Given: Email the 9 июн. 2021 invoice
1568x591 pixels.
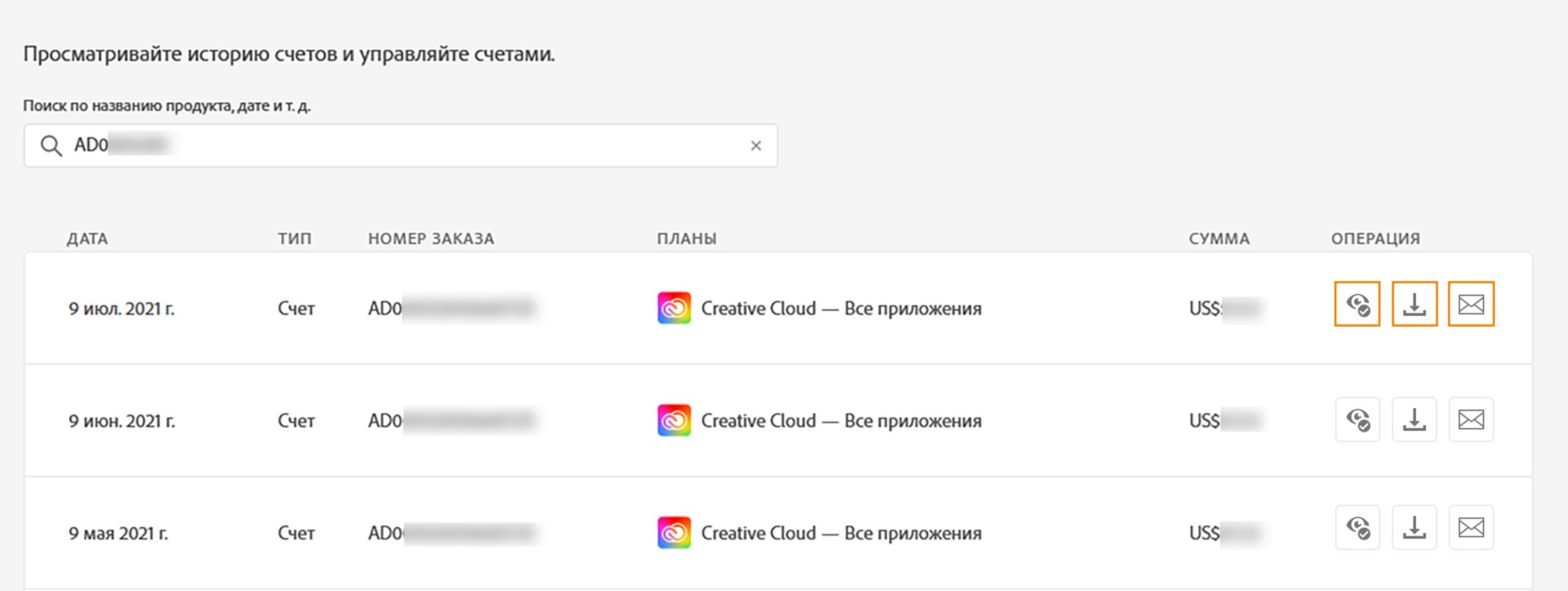Looking at the screenshot, I should click(x=1471, y=420).
